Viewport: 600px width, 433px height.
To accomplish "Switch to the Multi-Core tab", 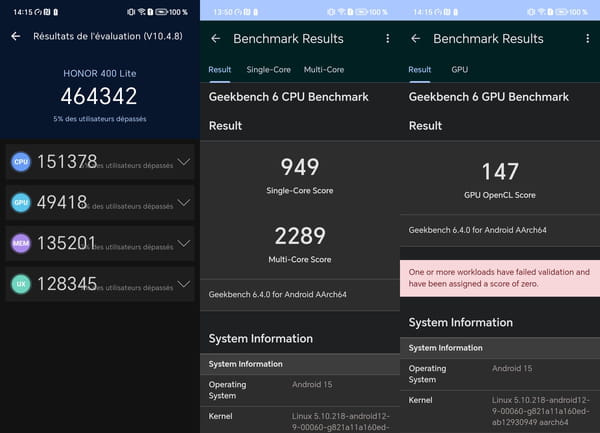I will click(324, 70).
